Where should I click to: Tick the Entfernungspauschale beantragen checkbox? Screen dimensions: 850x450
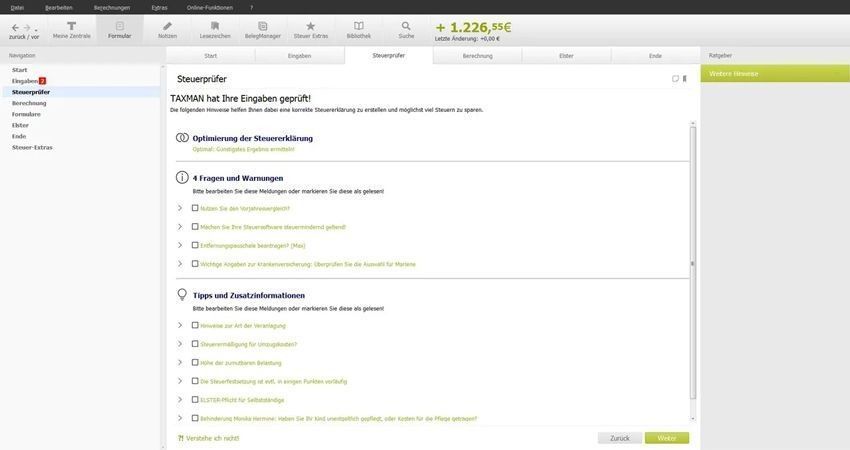(195, 245)
